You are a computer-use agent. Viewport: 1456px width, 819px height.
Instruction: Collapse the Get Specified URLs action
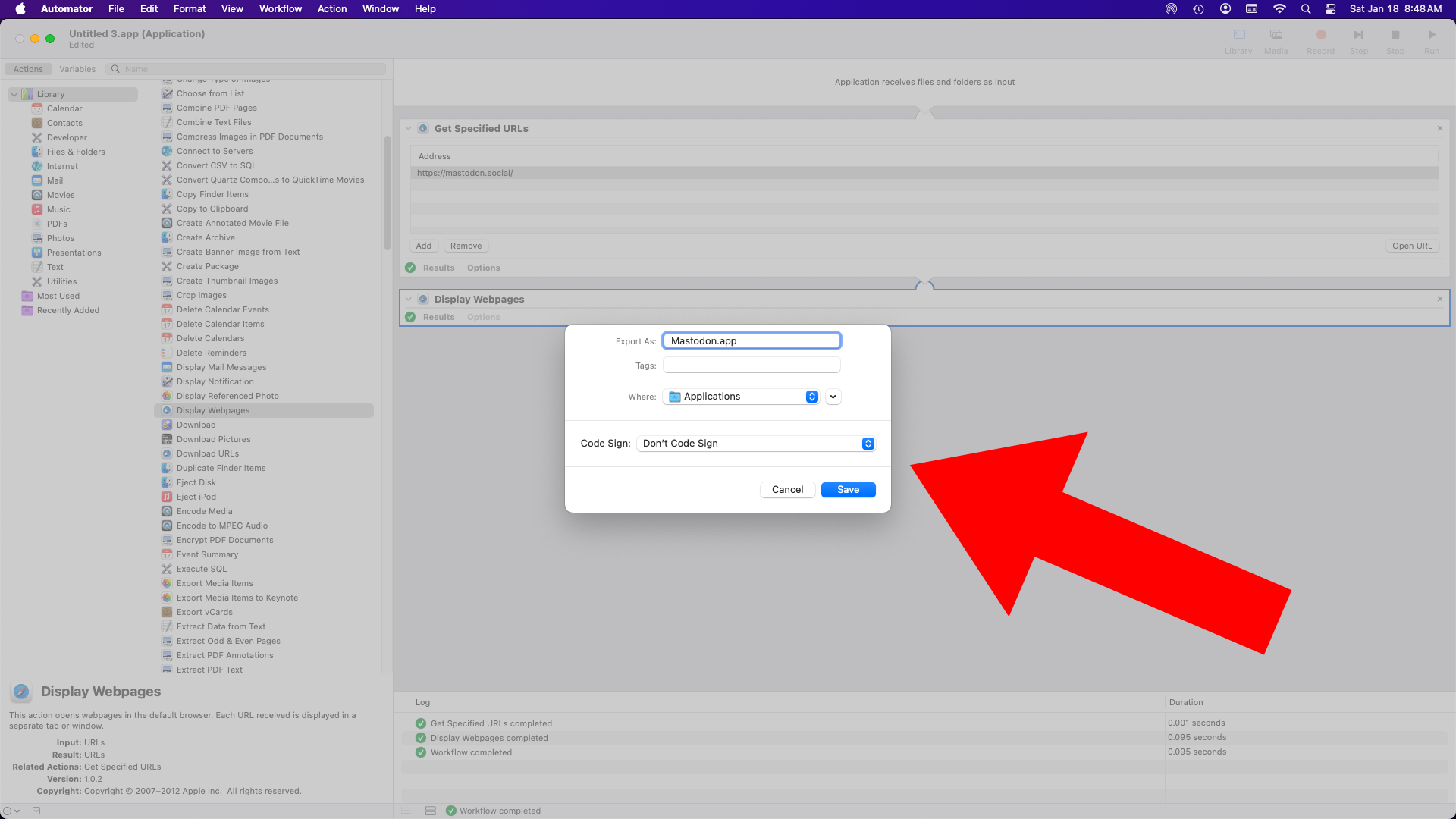(409, 128)
